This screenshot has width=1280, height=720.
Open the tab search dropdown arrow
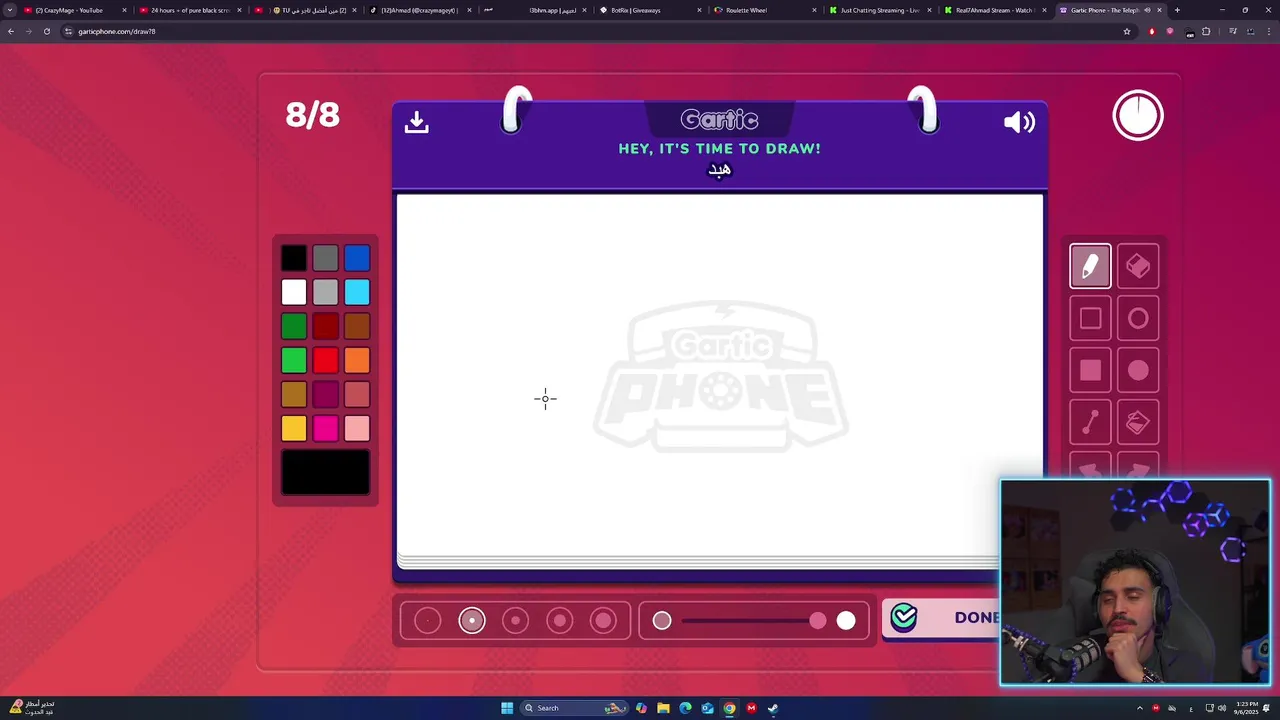point(9,10)
